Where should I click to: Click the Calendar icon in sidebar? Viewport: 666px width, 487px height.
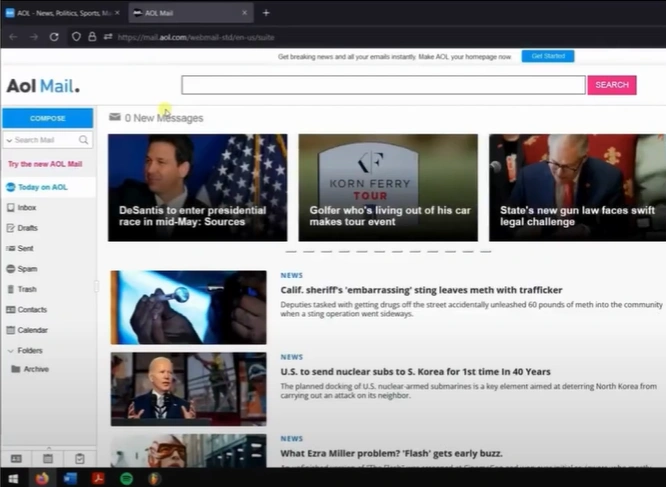[11, 330]
